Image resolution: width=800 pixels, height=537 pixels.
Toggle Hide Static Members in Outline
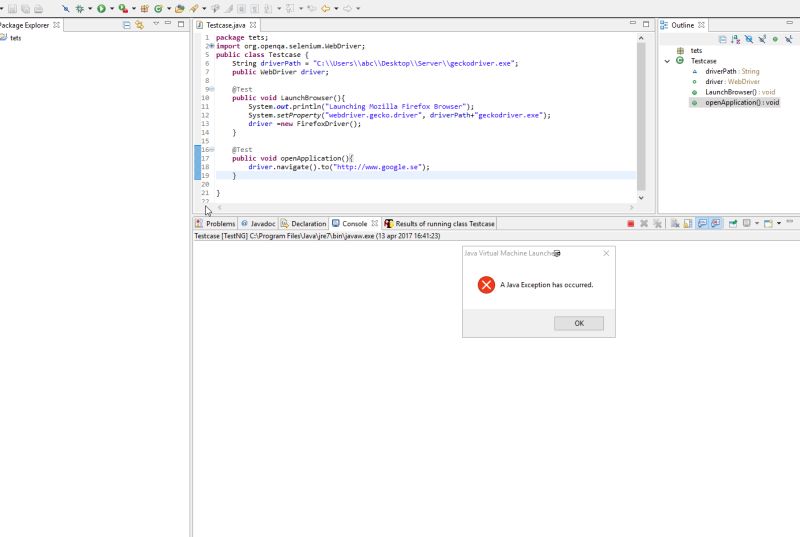[x=762, y=39]
